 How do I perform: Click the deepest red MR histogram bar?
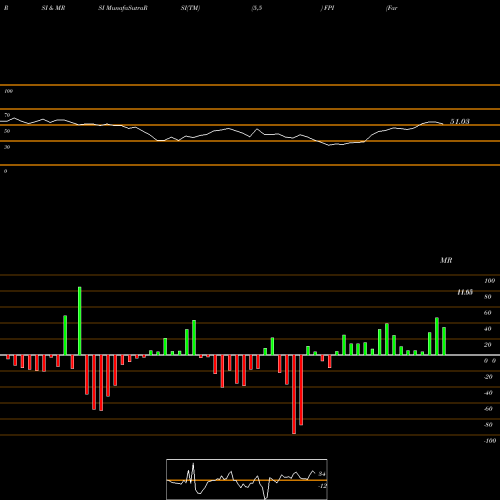[x=294, y=394]
